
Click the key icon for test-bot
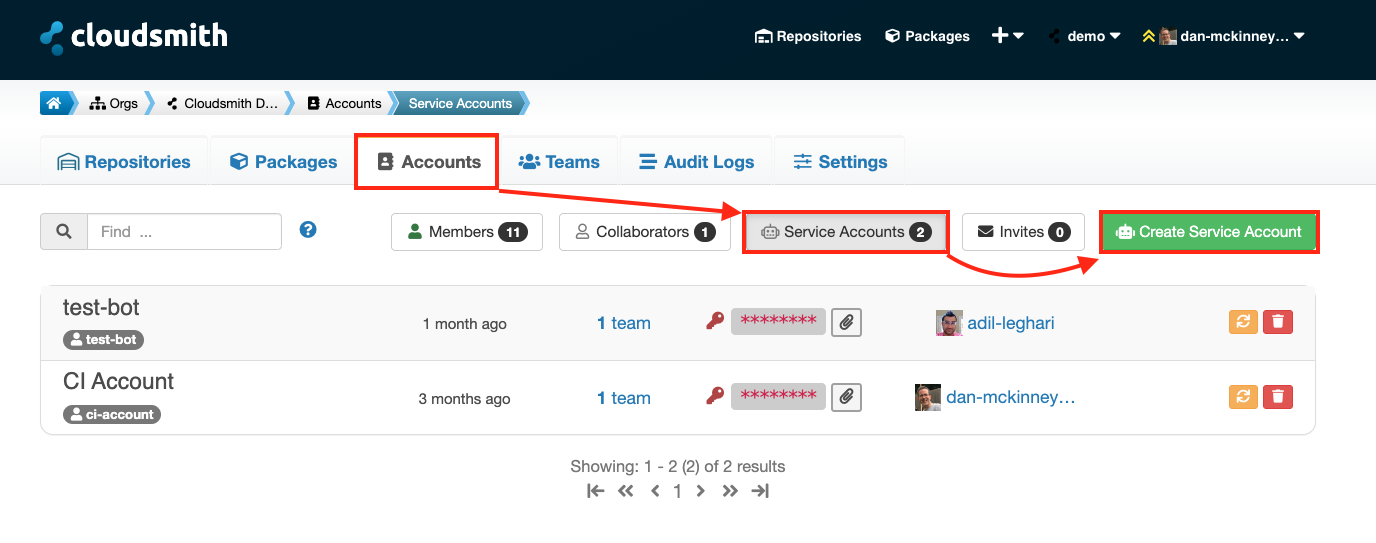(714, 322)
